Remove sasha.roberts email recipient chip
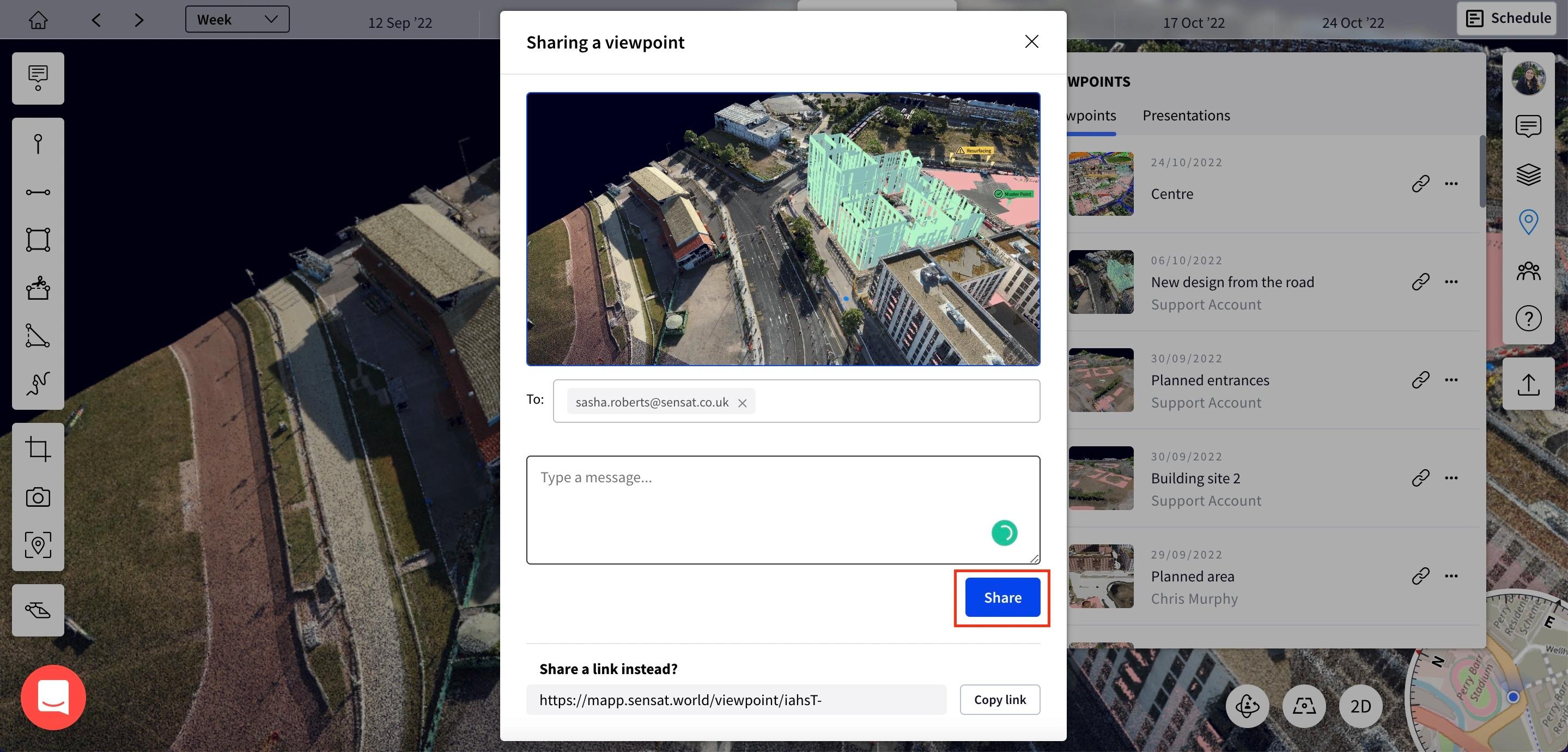 (742, 403)
